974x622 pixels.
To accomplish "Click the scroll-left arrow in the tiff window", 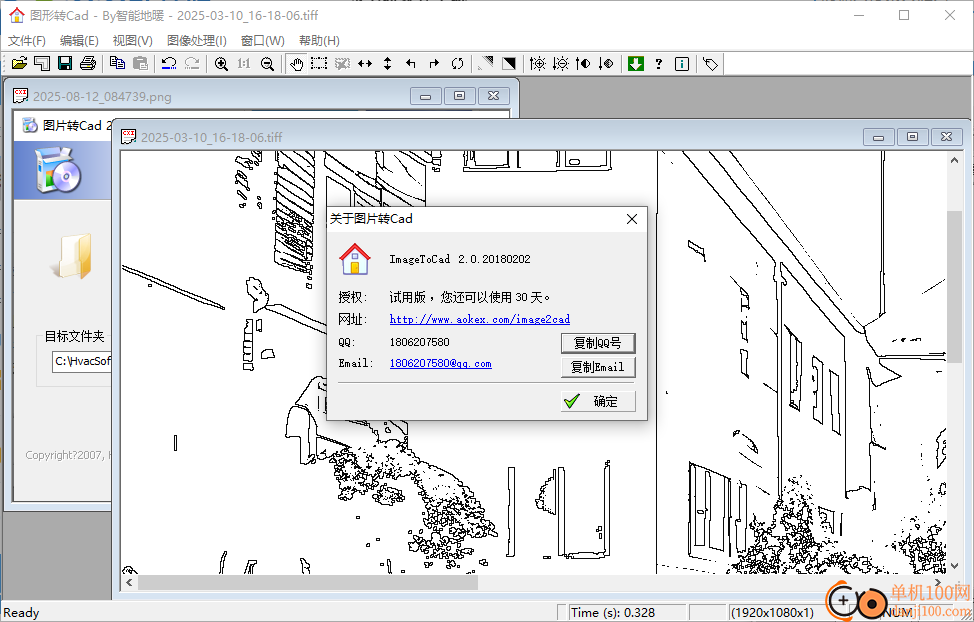I will [129, 583].
